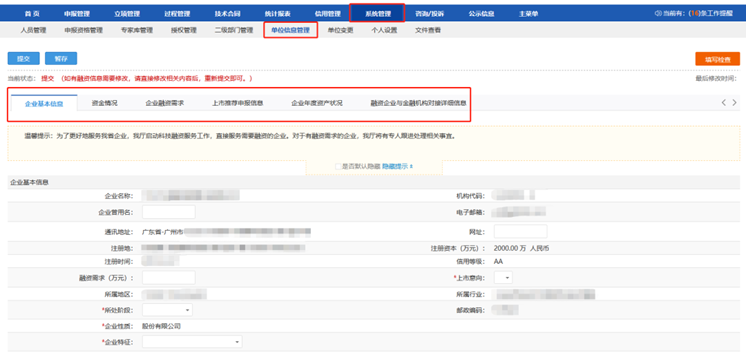Open the 企业特征 dropdown

(192, 342)
